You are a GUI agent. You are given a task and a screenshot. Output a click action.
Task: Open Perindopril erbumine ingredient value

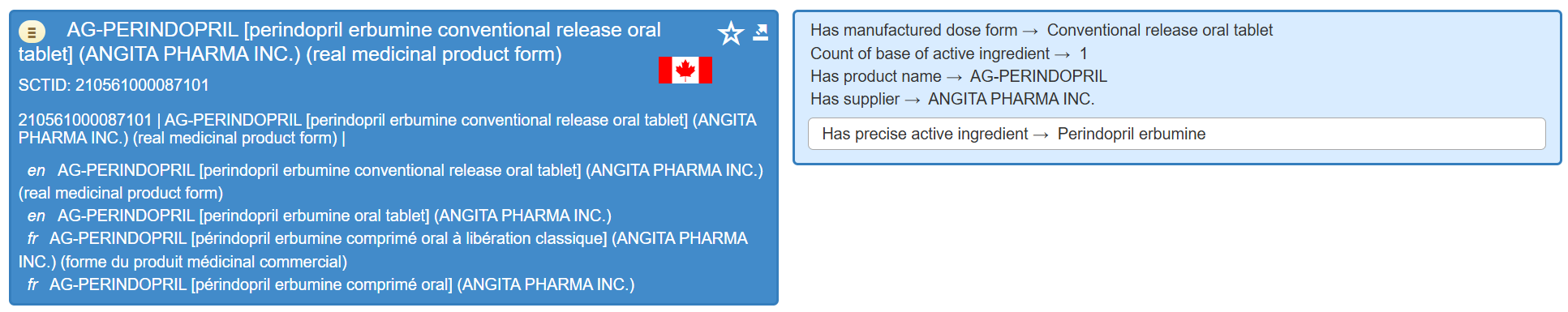[1132, 134]
